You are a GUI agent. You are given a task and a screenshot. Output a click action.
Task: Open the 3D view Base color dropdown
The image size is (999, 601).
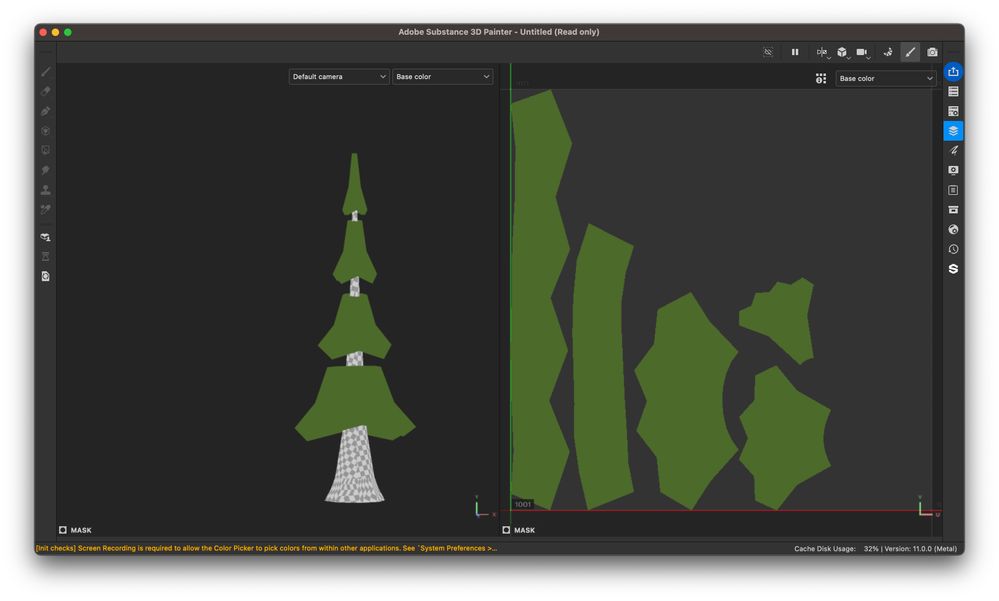[442, 77]
